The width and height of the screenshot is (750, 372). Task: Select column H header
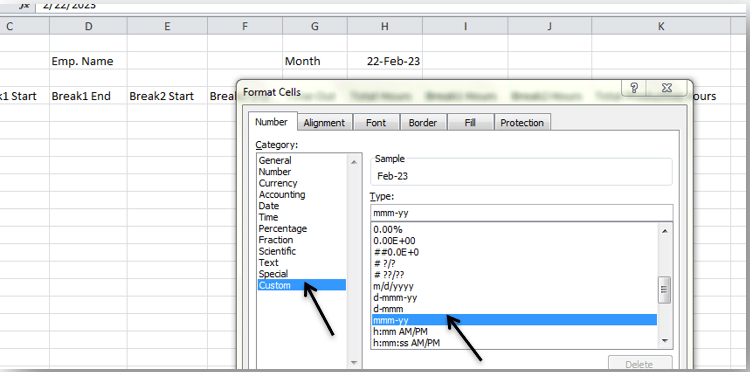click(385, 26)
